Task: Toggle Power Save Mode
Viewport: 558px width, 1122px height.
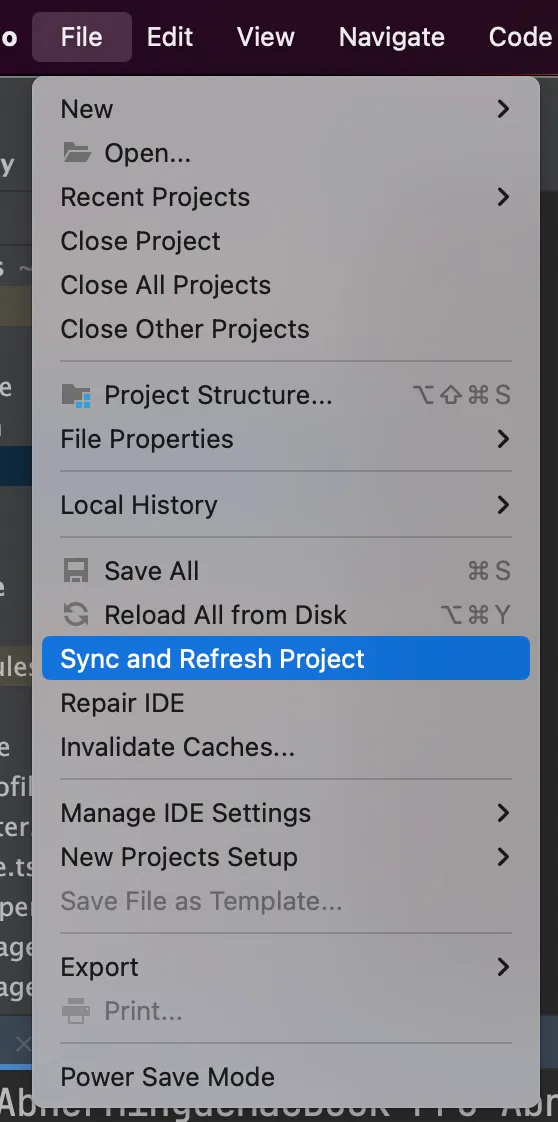Action: click(x=286, y=1077)
